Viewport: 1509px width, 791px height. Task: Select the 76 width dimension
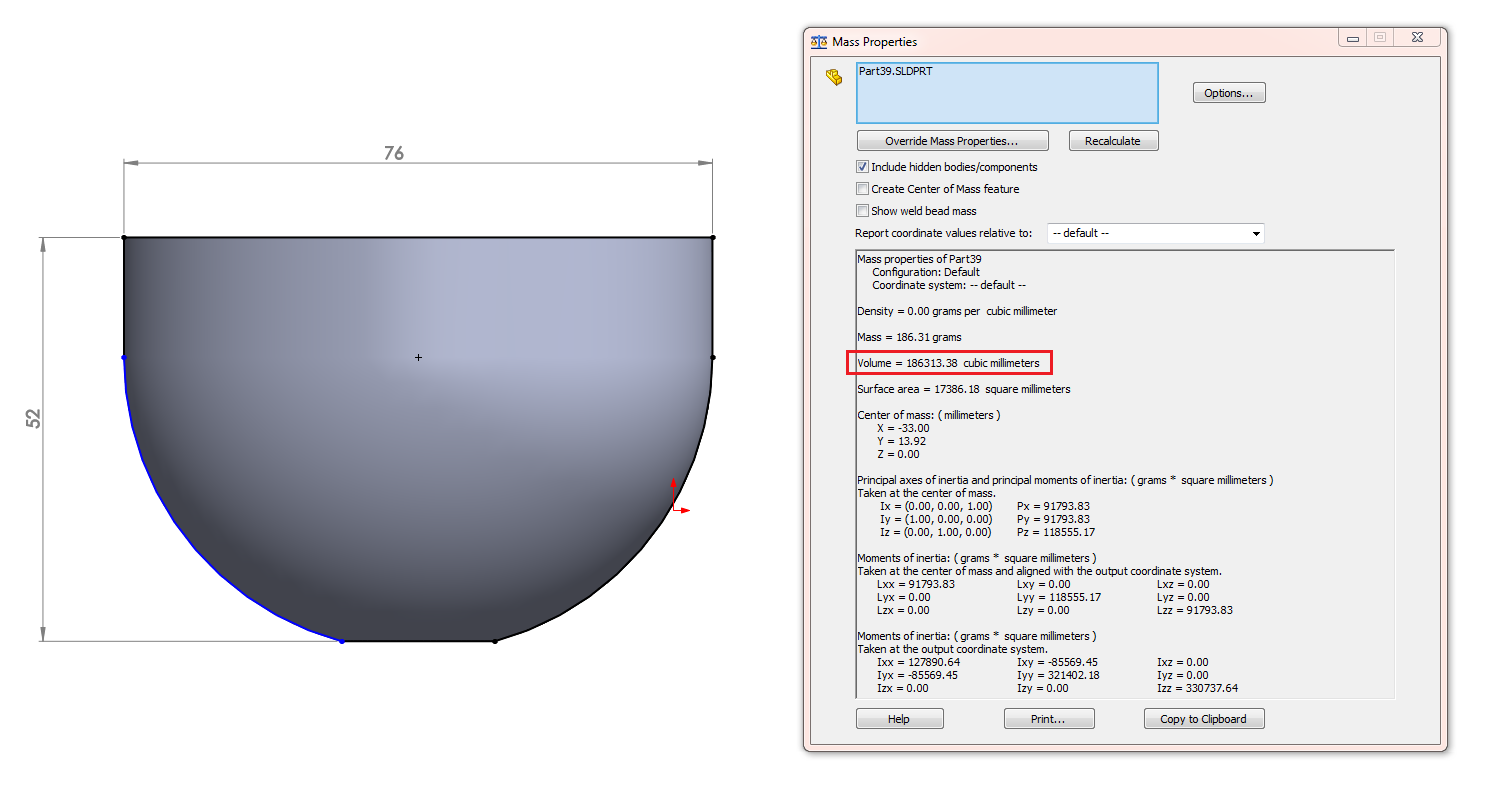(394, 153)
